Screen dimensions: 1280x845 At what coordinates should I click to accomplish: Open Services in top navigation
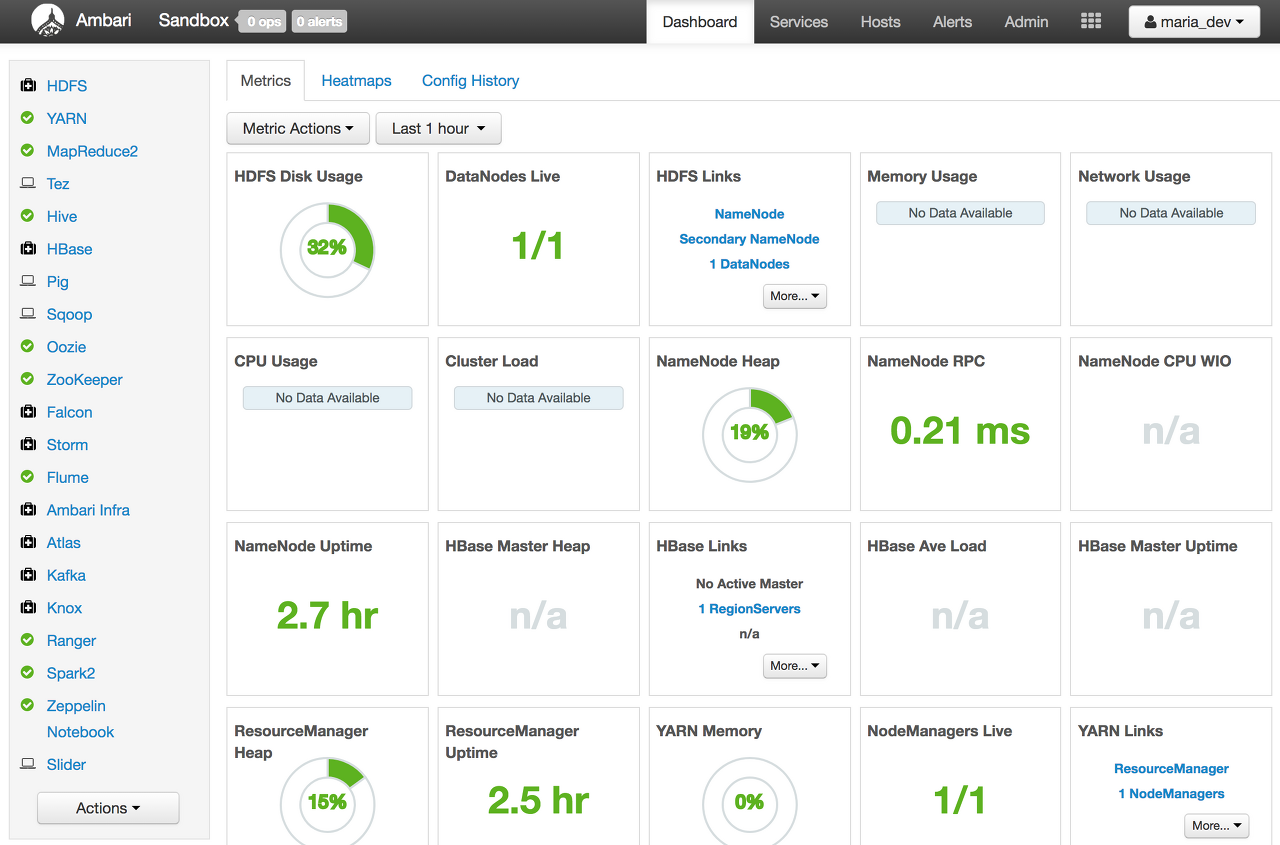[x=799, y=22]
